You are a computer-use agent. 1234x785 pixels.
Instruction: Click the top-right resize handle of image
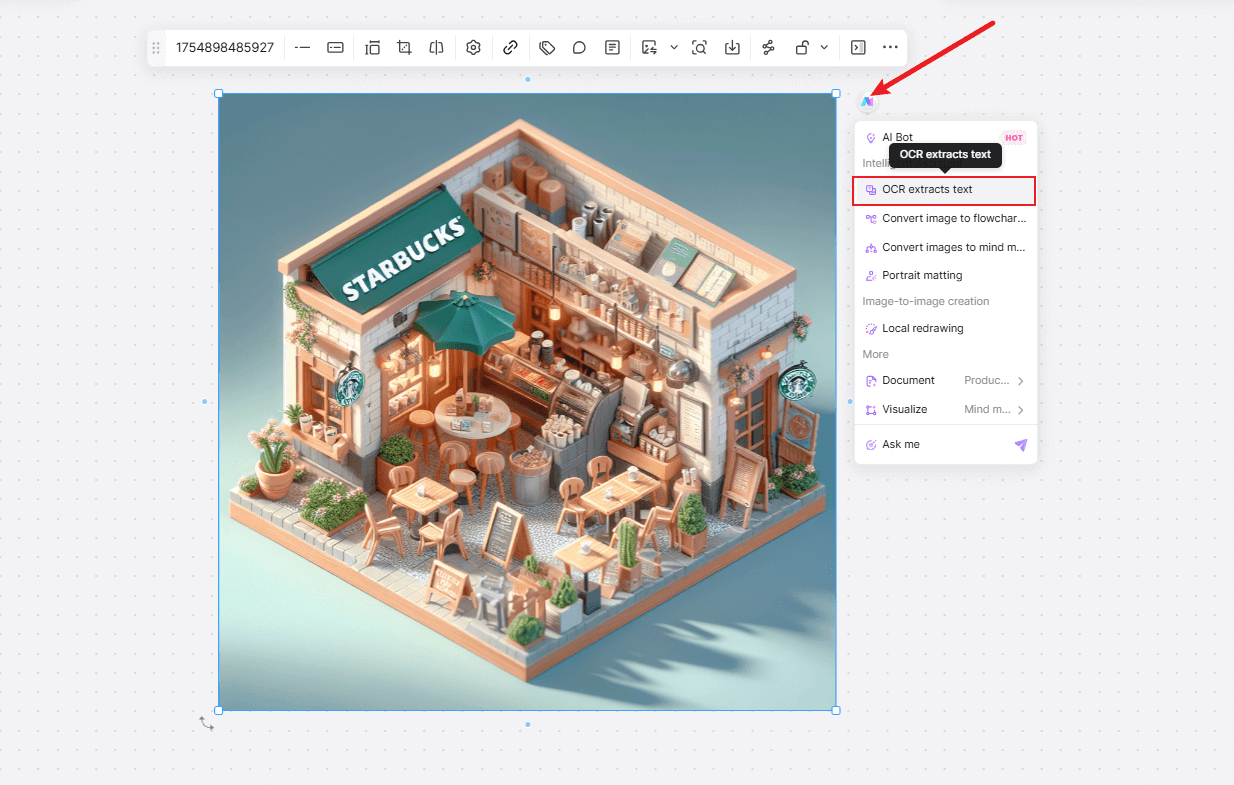click(836, 93)
